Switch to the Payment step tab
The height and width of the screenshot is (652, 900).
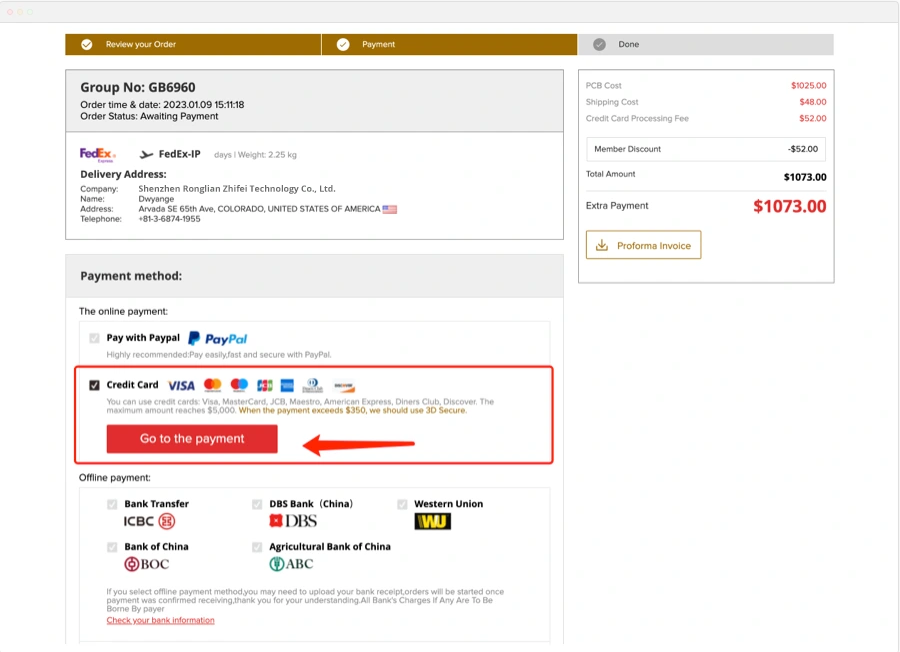pos(378,45)
